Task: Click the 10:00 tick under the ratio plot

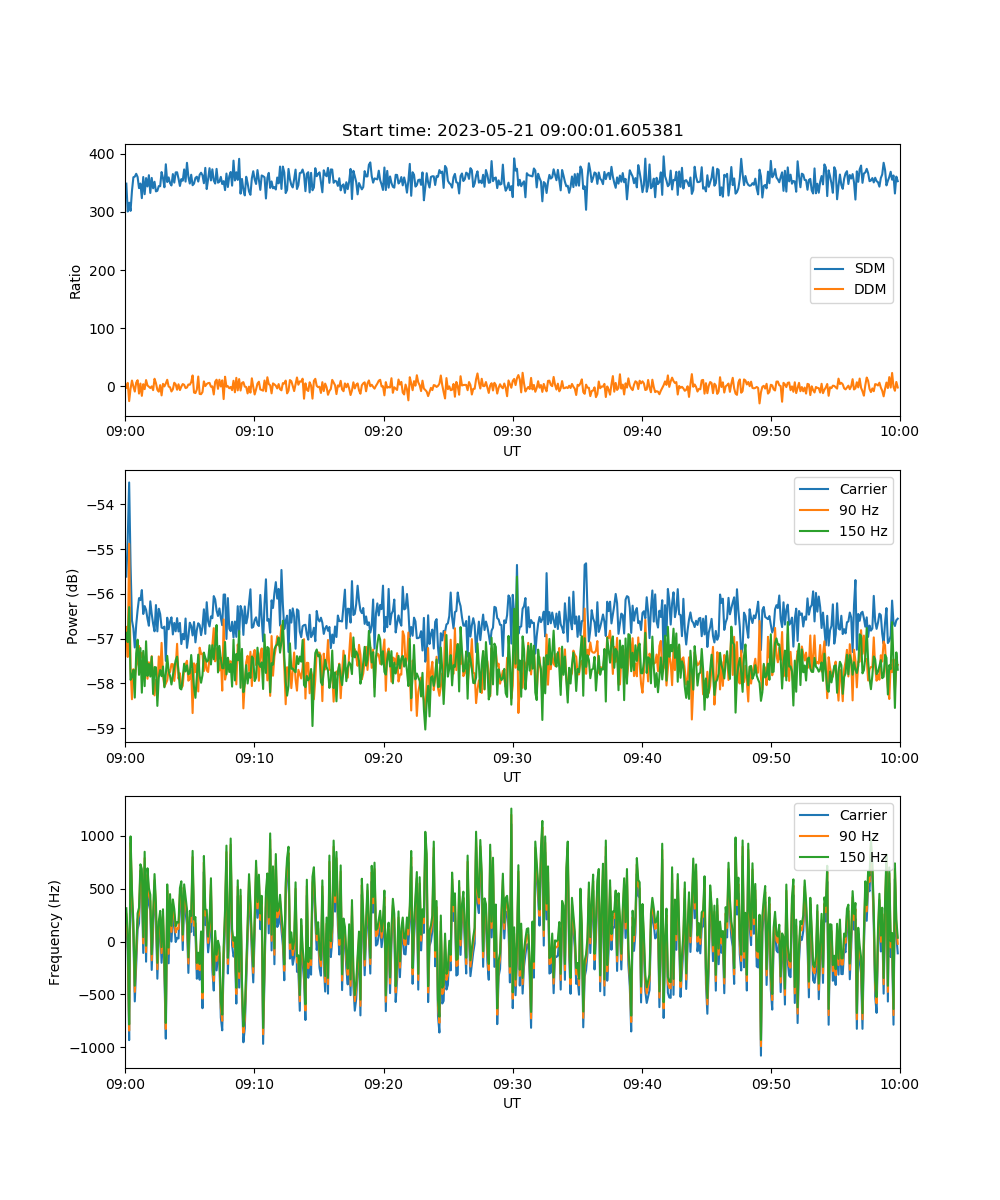Action: 899,431
